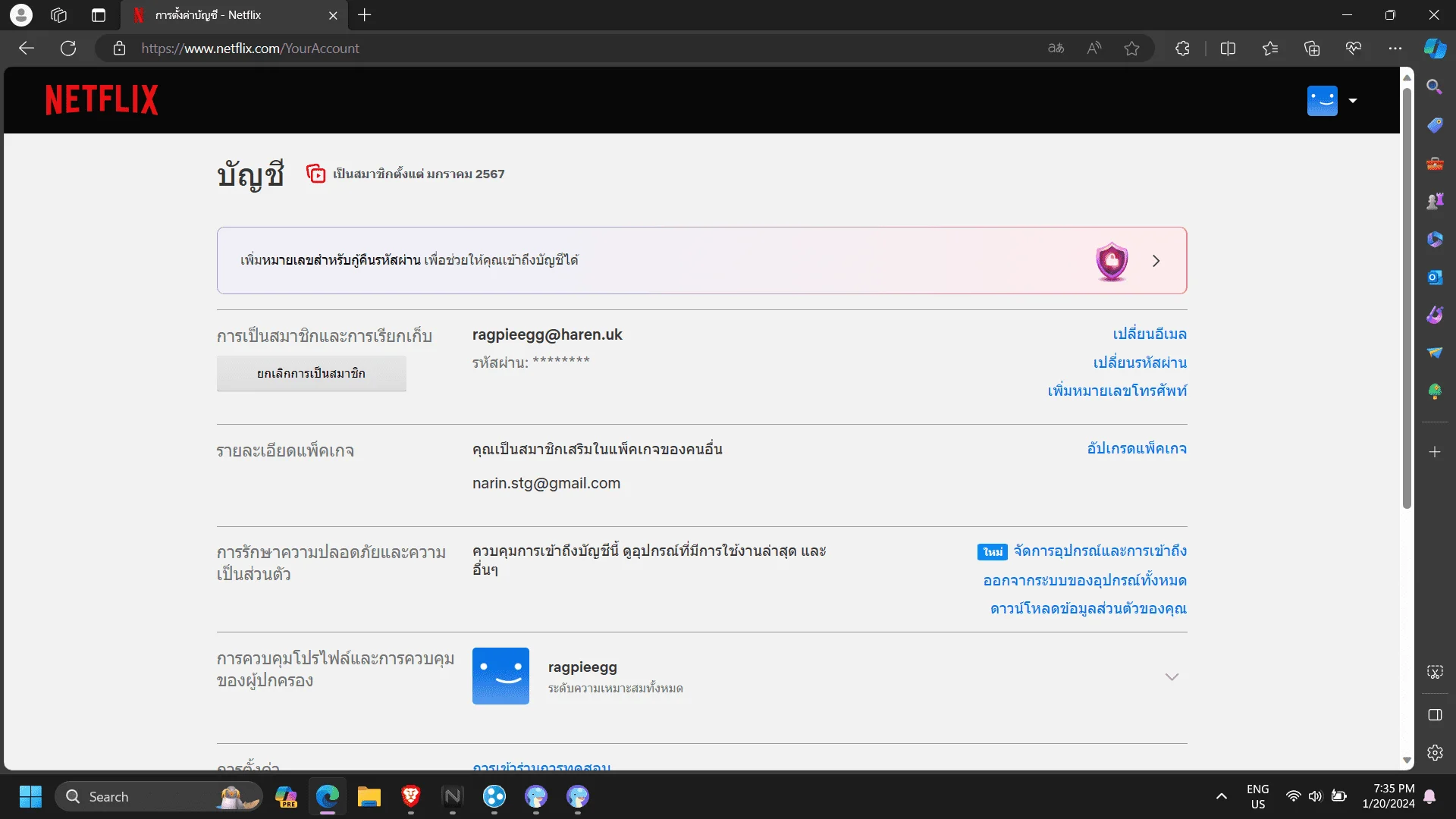Open tools briefcase icon in sidebar
The width and height of the screenshot is (1456, 819).
pyautogui.click(x=1434, y=163)
